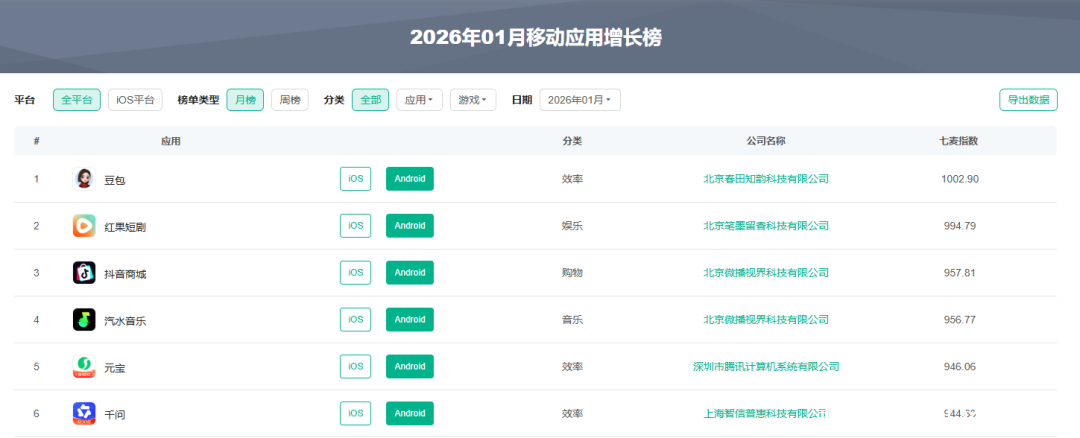Switch to iOS平台 platform filter

click(135, 100)
